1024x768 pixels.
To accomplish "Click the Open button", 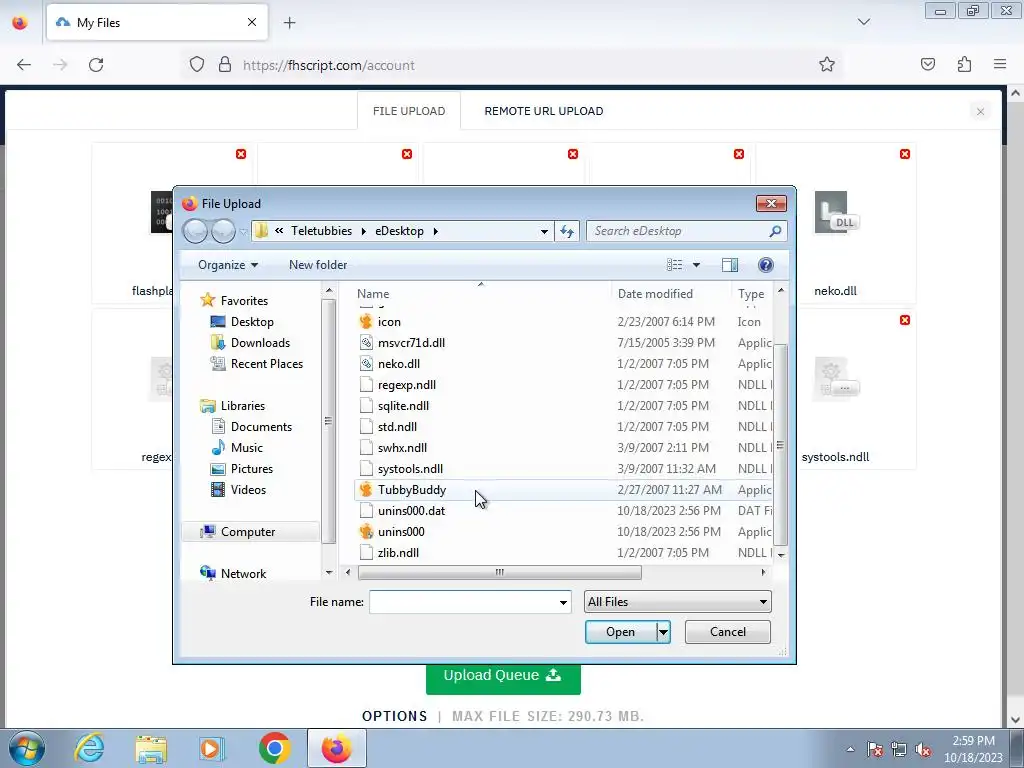I will 620,632.
